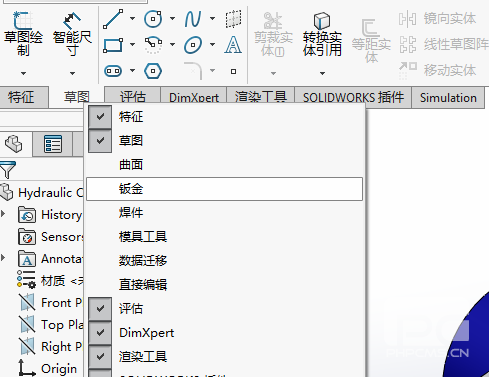Open the Circle tool dropdown arrow
Image resolution: width=489 pixels, height=377 pixels.
click(172, 18)
